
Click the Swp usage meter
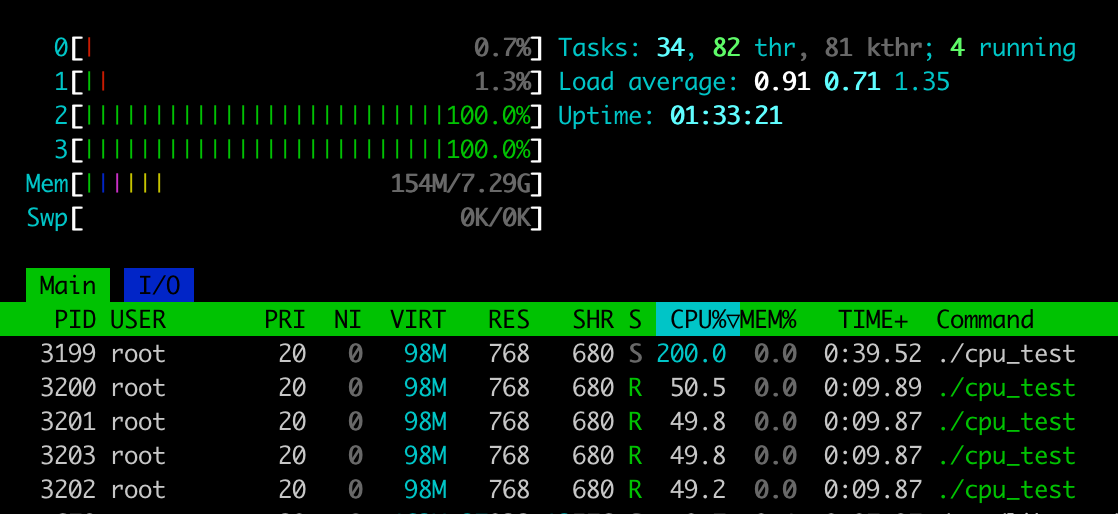point(305,218)
